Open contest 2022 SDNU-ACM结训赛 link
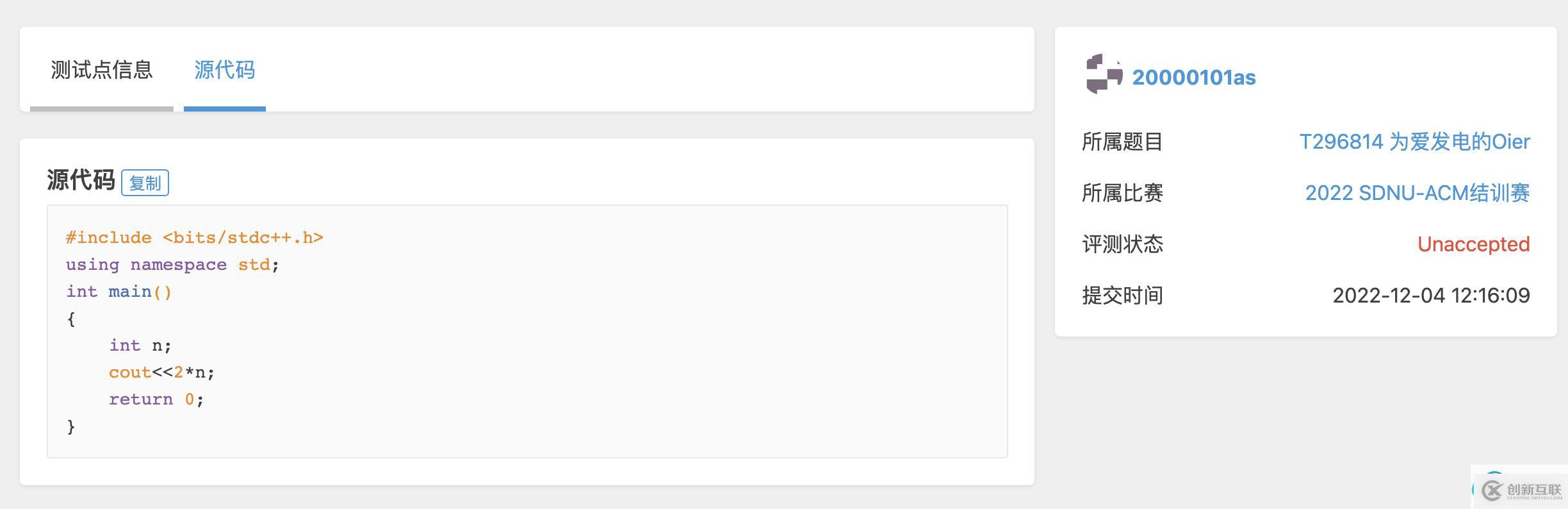This screenshot has height=509, width=1568. point(1417,193)
